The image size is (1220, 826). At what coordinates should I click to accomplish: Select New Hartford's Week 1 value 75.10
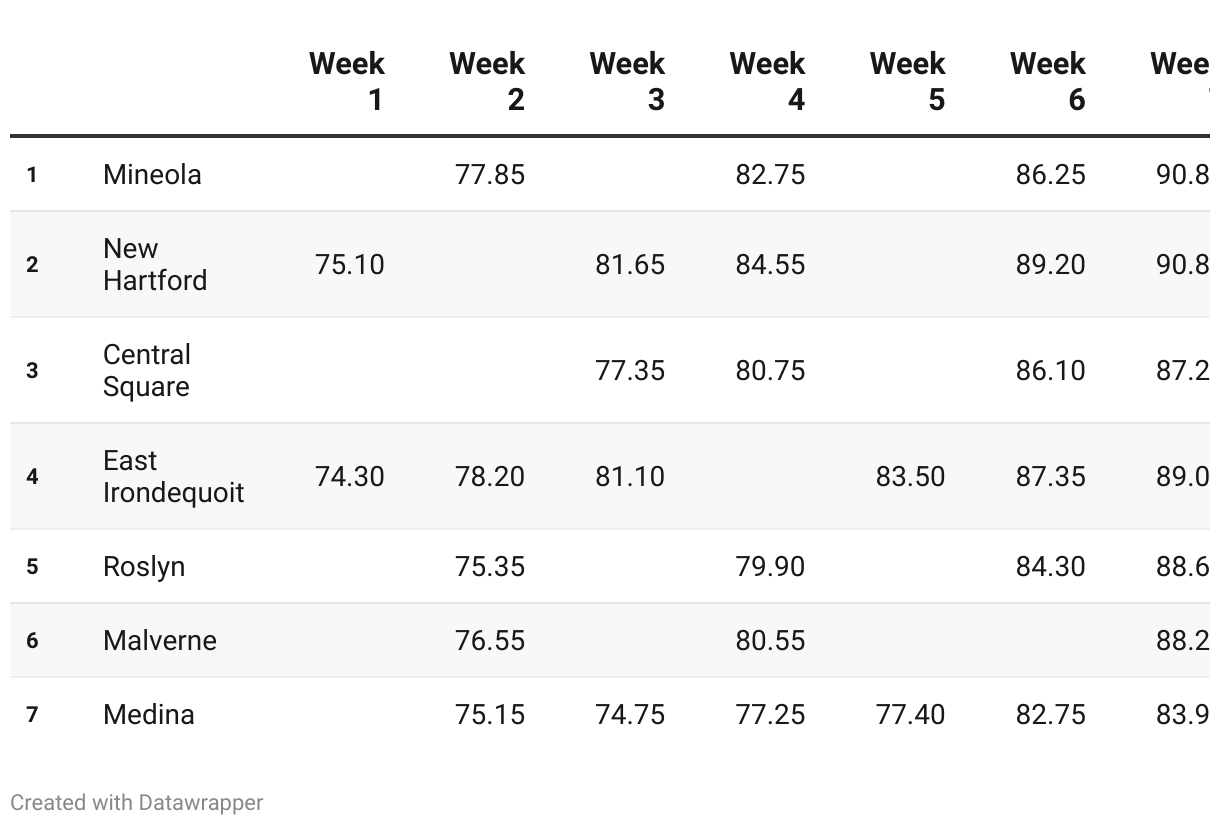pos(350,265)
